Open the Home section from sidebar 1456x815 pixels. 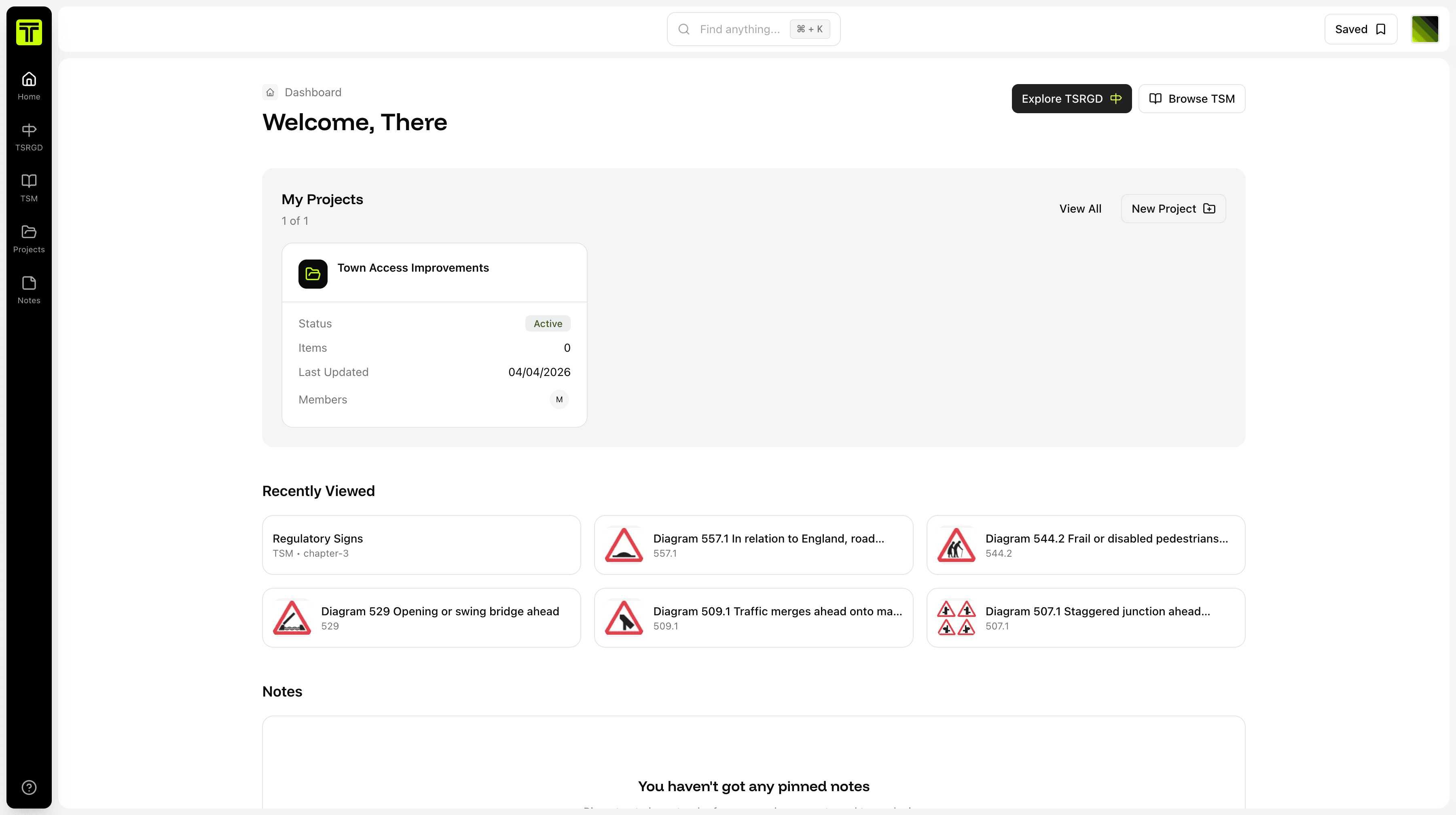tap(28, 85)
